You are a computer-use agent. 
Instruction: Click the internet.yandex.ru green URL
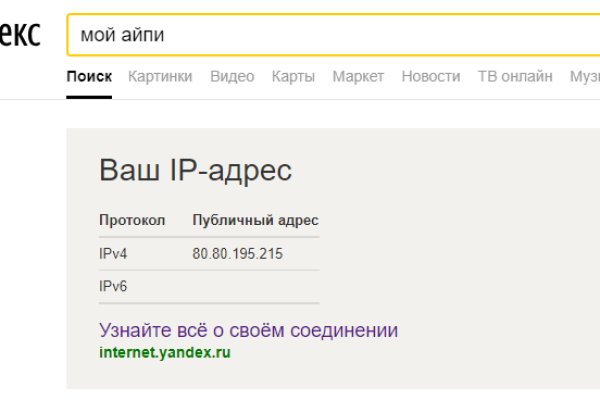pos(164,352)
